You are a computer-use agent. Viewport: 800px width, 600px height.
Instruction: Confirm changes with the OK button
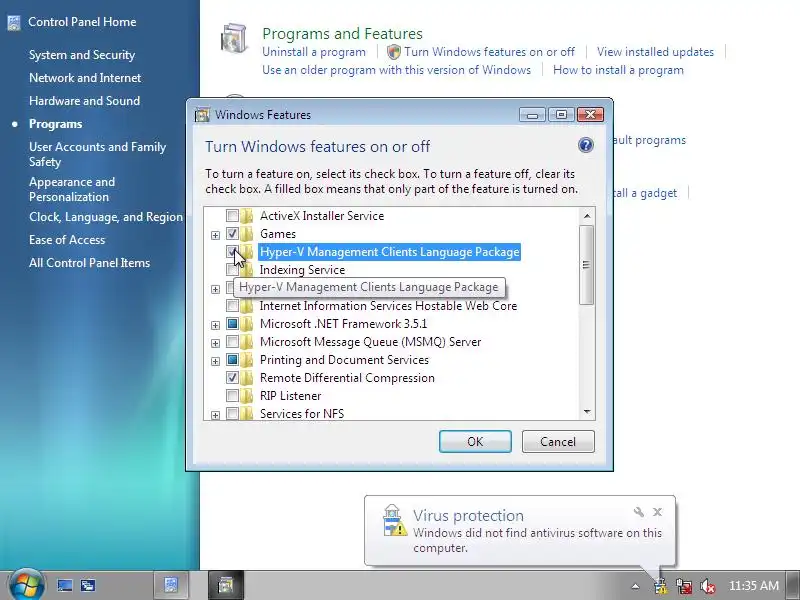(x=475, y=441)
